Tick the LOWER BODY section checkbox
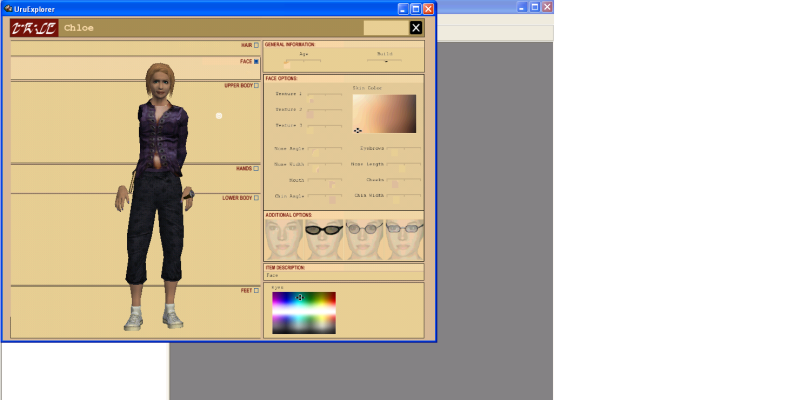Viewport: 800px width, 400px height. (256, 198)
